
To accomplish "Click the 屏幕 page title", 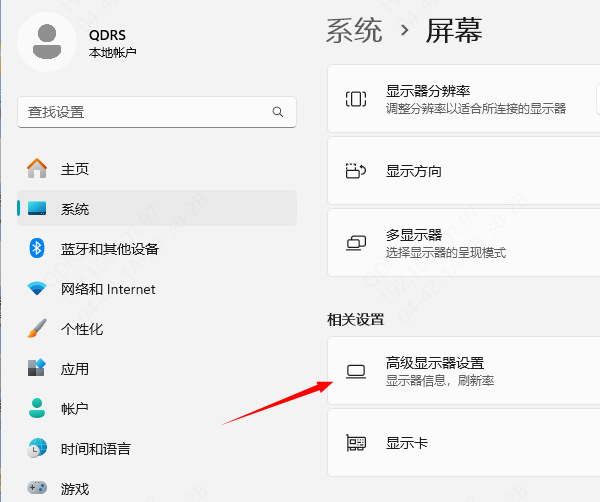I will coord(454,31).
